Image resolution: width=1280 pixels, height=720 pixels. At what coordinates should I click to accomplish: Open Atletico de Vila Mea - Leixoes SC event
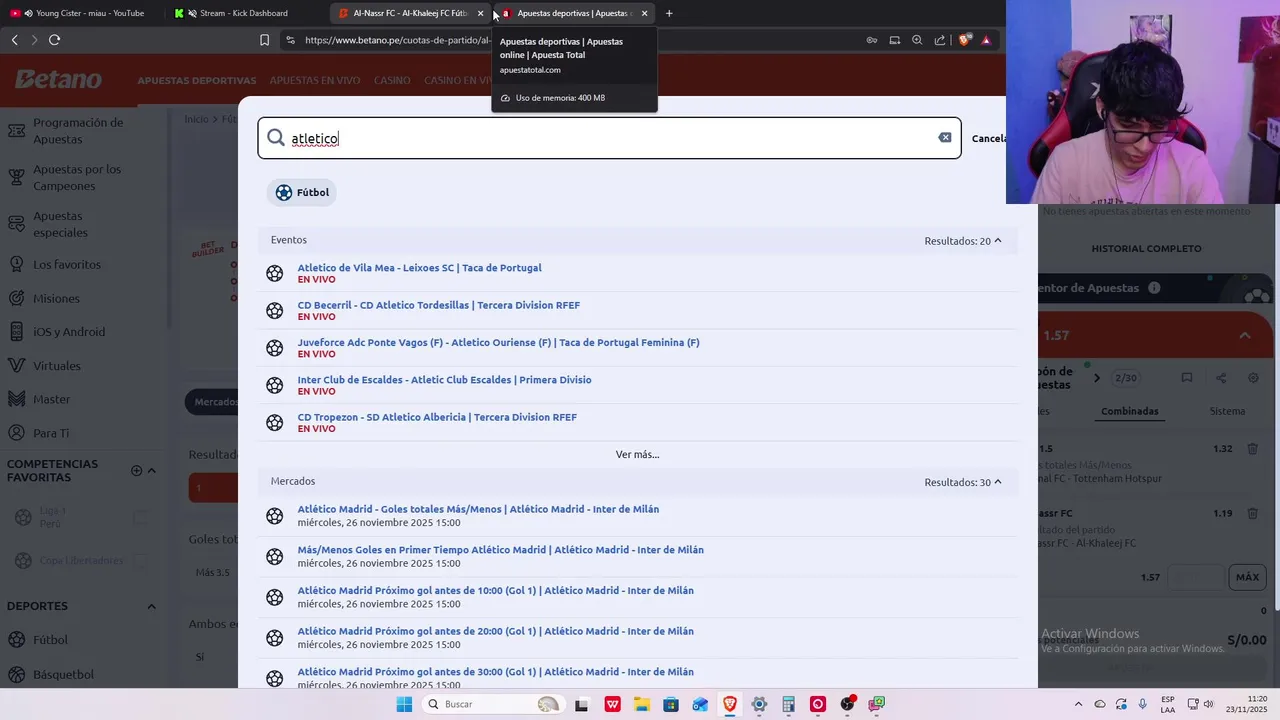coord(419,268)
